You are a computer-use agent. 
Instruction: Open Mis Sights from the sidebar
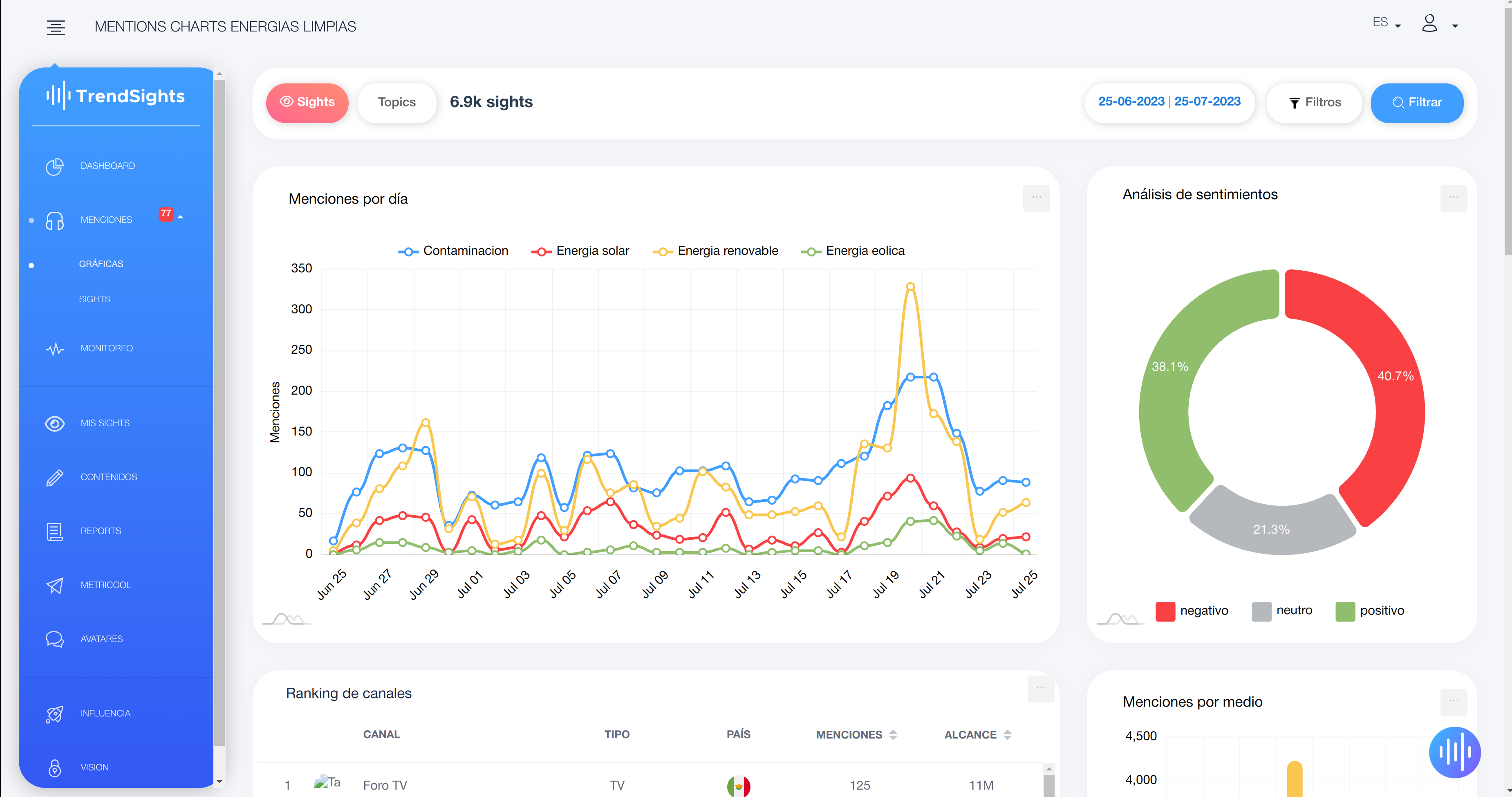pyautogui.click(x=105, y=422)
